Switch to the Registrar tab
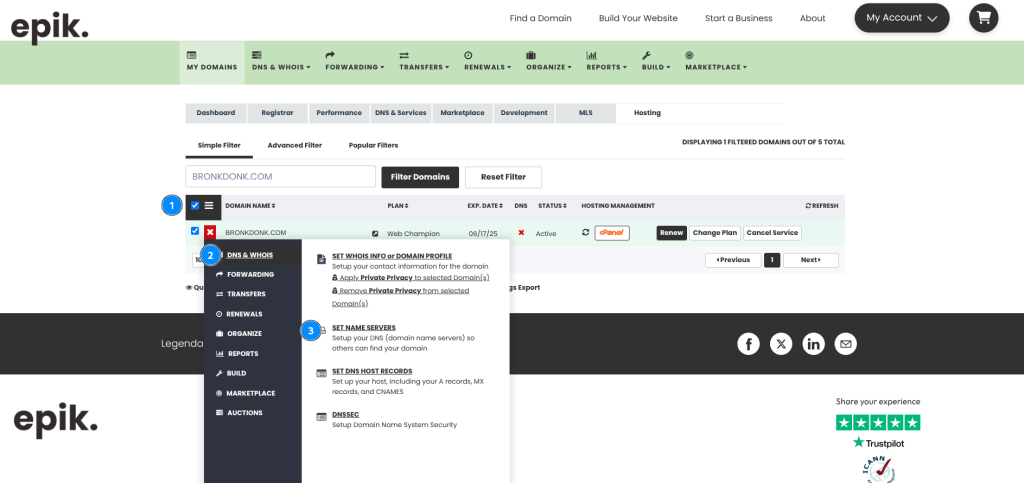 coord(277,113)
